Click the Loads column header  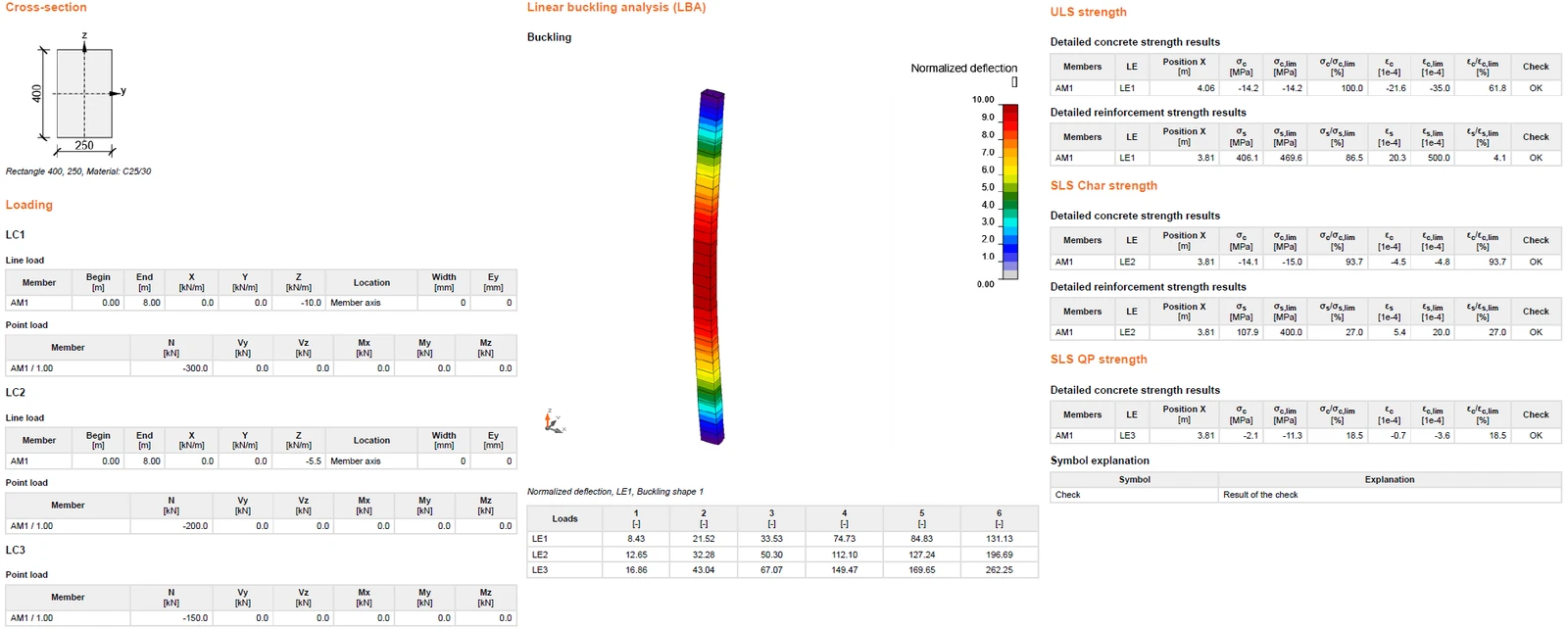click(x=564, y=518)
